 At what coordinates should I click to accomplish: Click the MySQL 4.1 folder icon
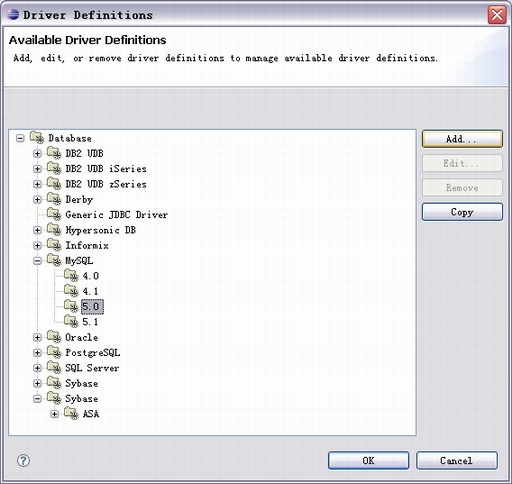pyautogui.click(x=71, y=291)
